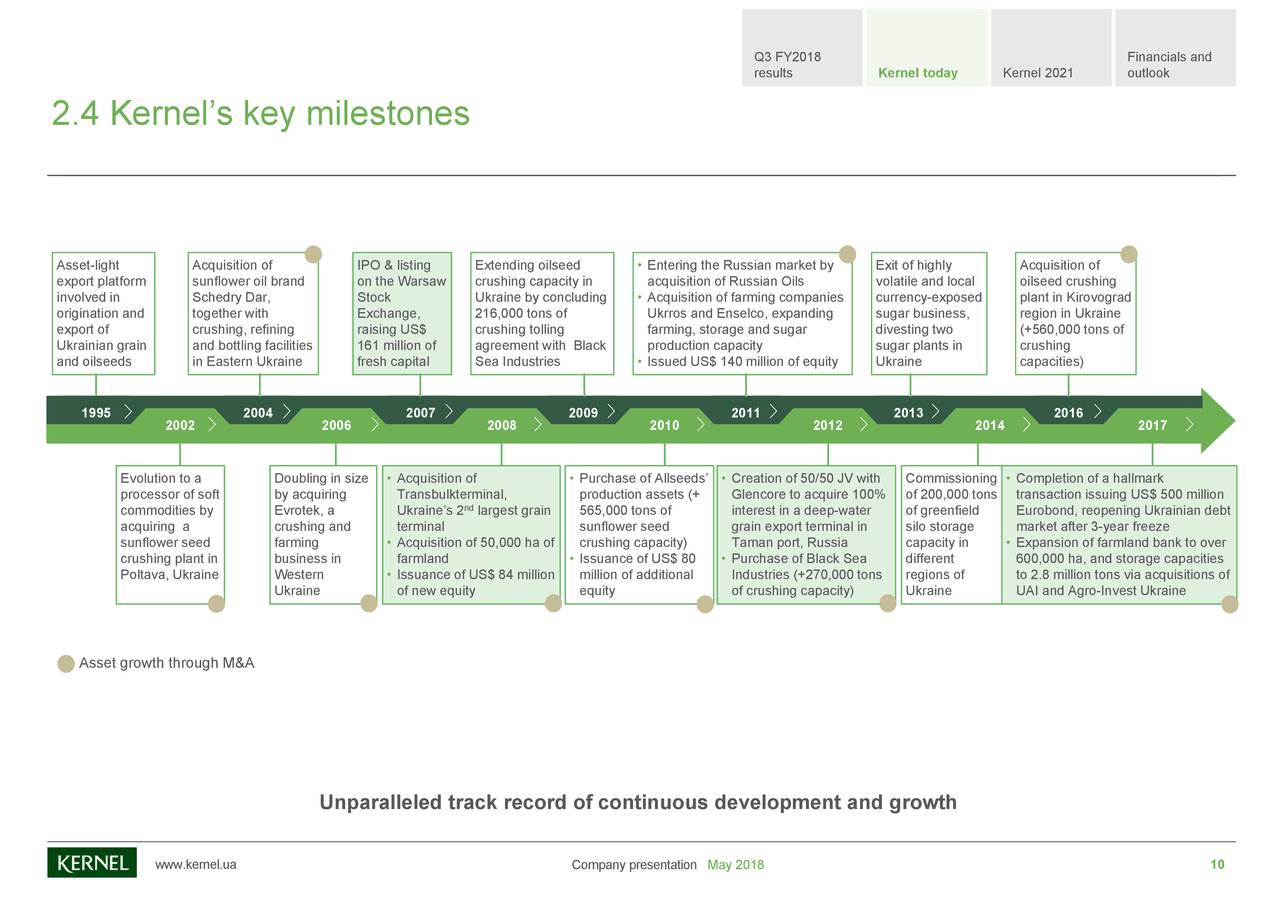Click the M&A dot below the Transbulkterminal box

point(553,602)
